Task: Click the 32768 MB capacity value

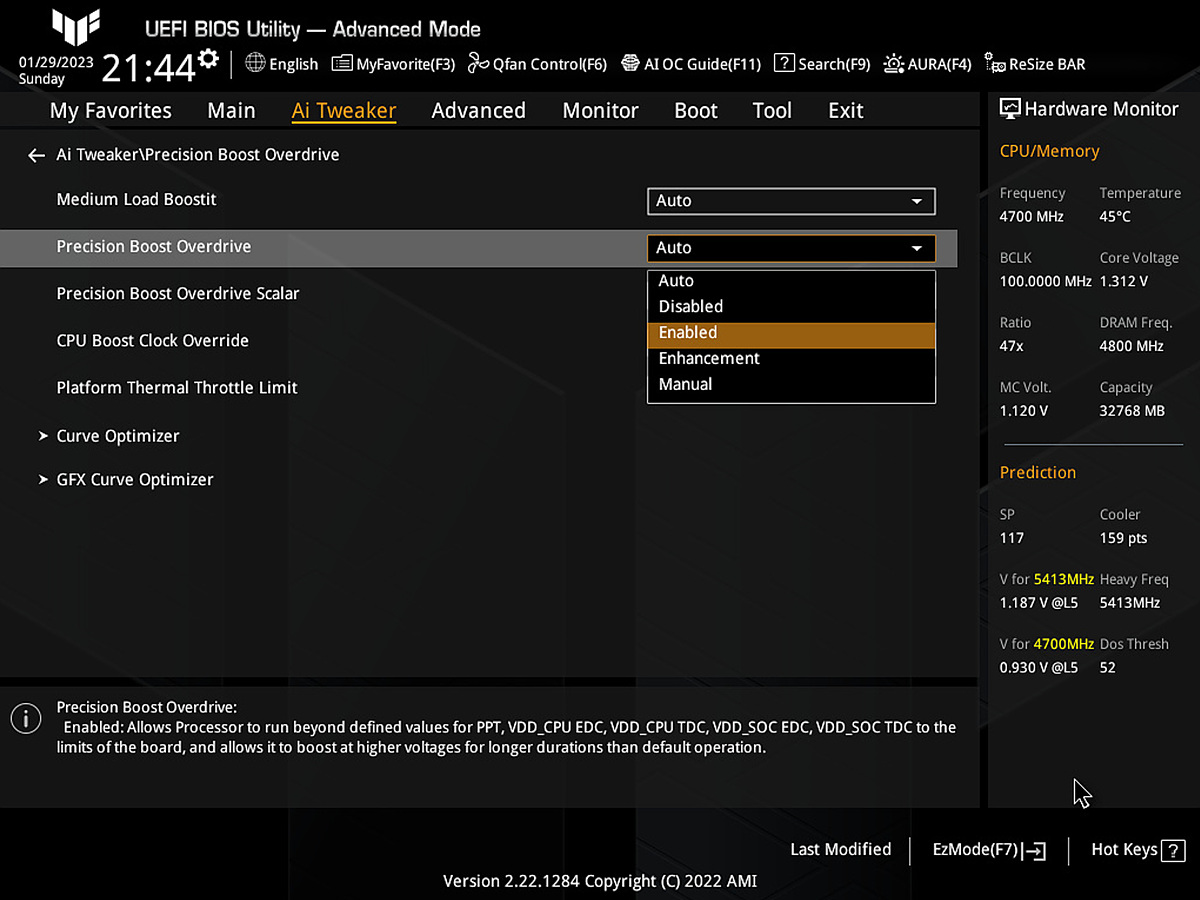Action: pos(1132,411)
